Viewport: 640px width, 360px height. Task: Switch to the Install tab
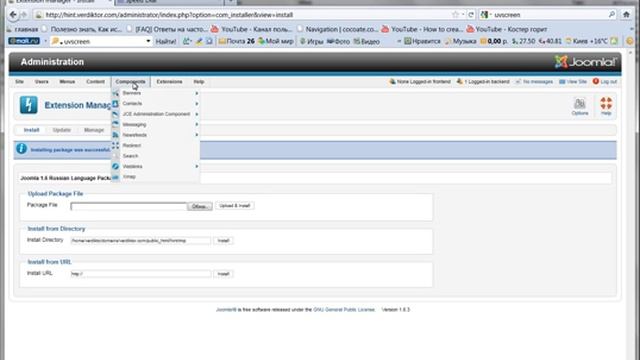click(31, 130)
